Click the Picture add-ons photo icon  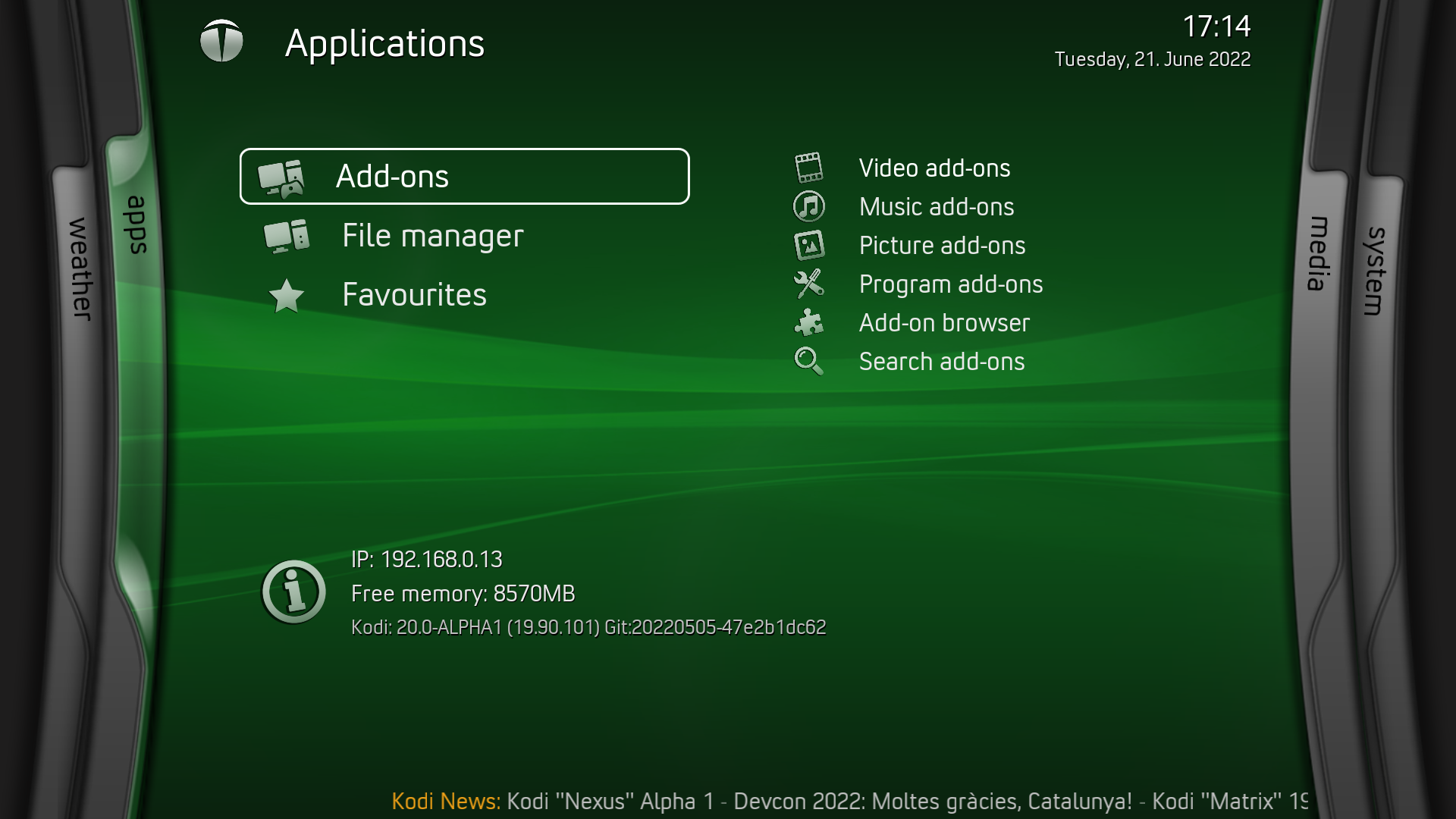coord(808,245)
